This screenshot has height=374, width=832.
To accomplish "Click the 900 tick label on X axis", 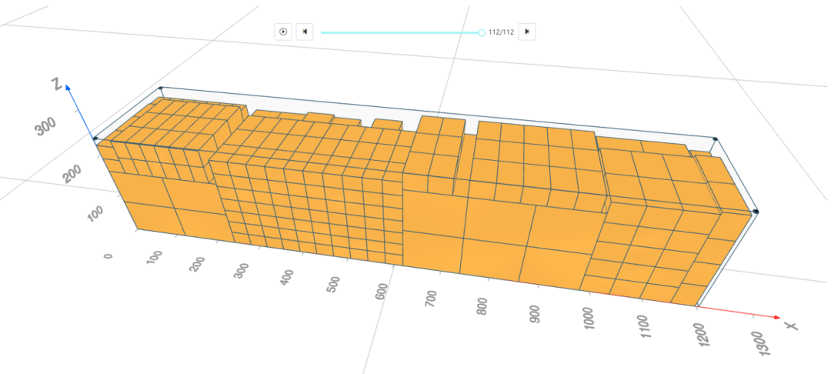I will coord(534,314).
